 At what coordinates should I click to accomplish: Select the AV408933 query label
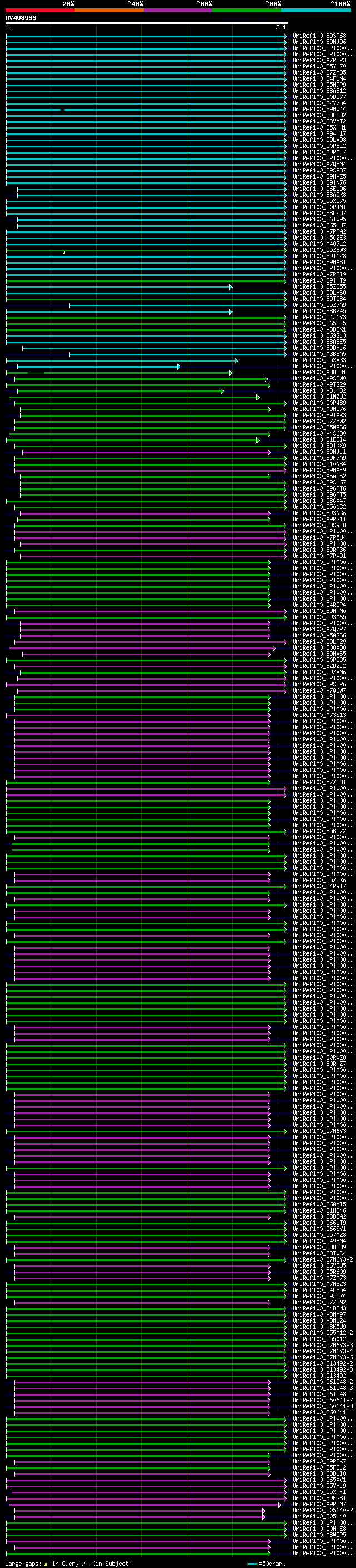[21, 18]
